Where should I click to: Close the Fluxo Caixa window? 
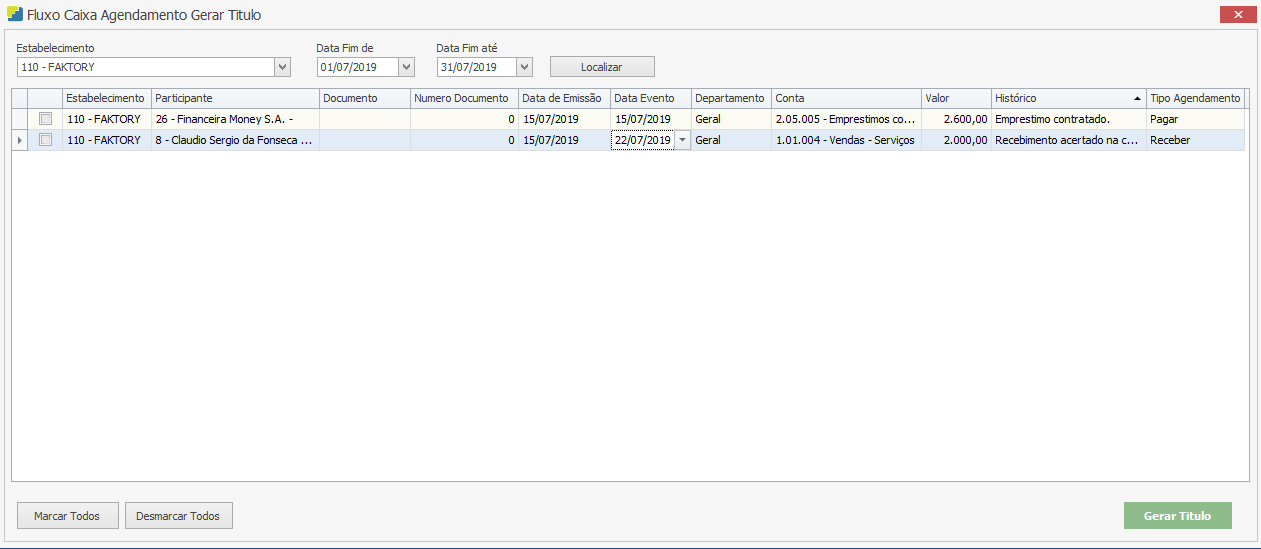click(x=1238, y=15)
